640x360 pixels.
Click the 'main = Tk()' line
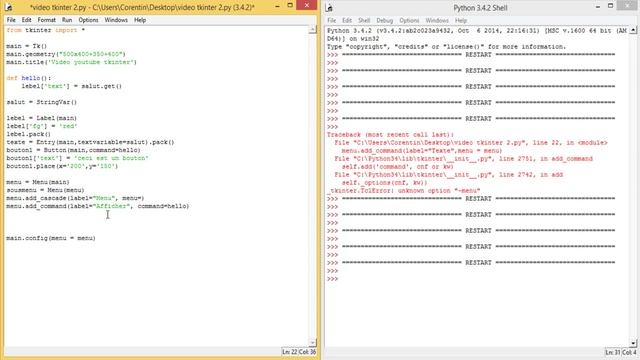pyautogui.click(x=27, y=46)
